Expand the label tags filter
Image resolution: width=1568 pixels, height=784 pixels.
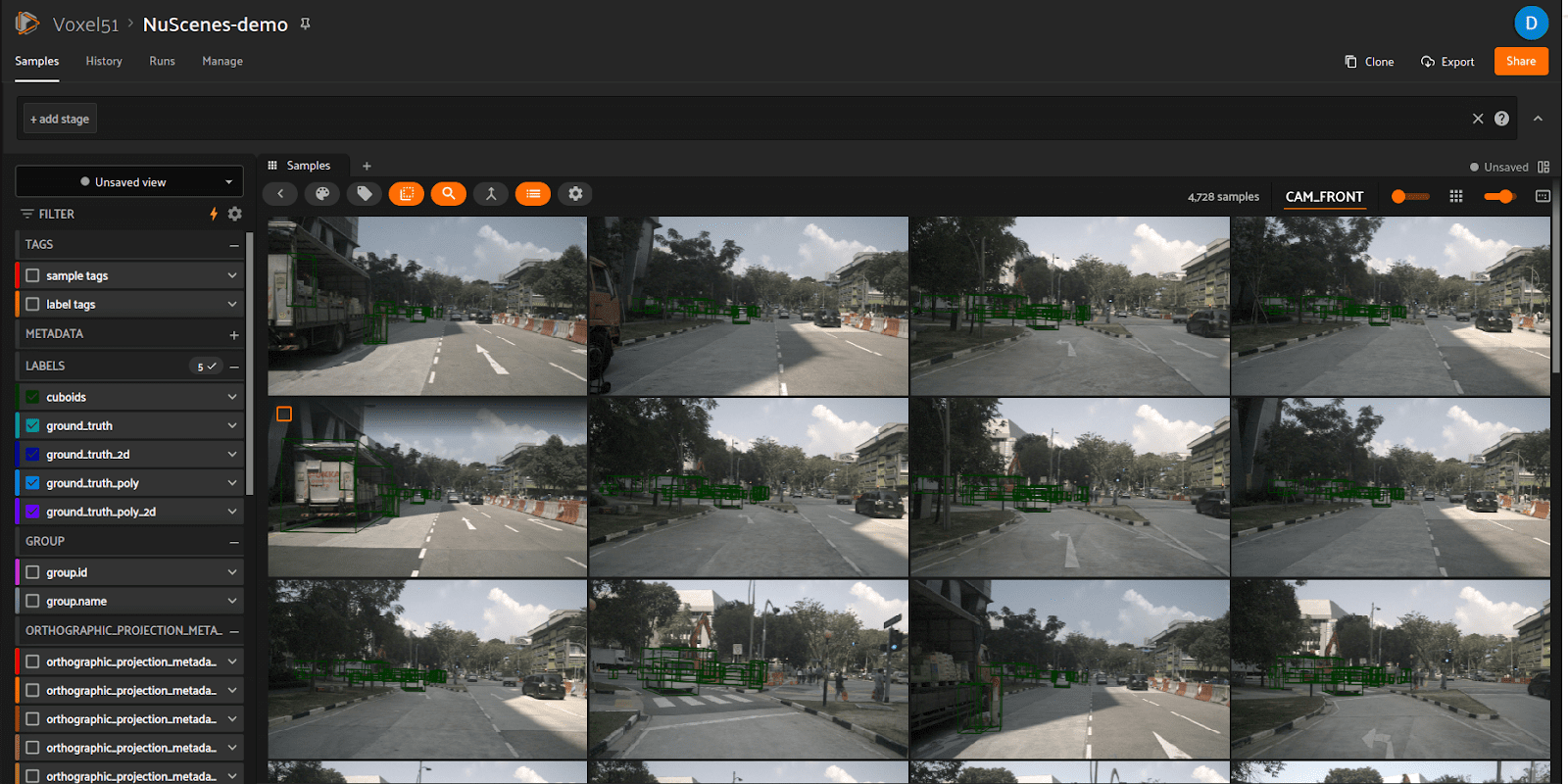(232, 304)
